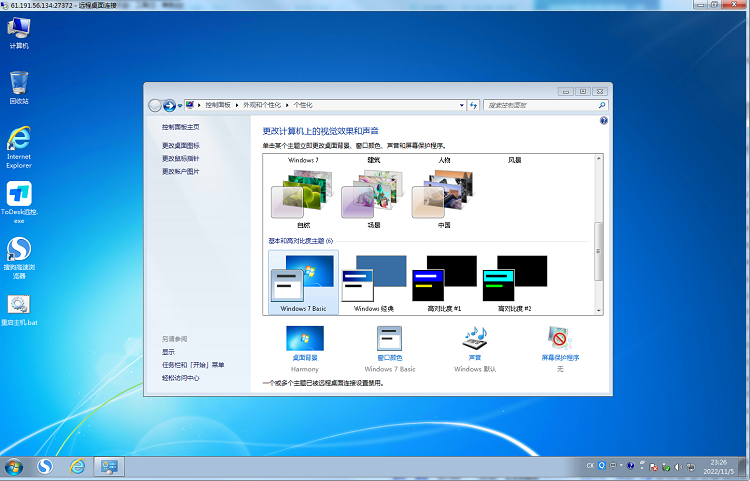This screenshot has width=750, height=481.
Task: Open the 更改鼠标指针 sidebar link
Action: [181, 158]
